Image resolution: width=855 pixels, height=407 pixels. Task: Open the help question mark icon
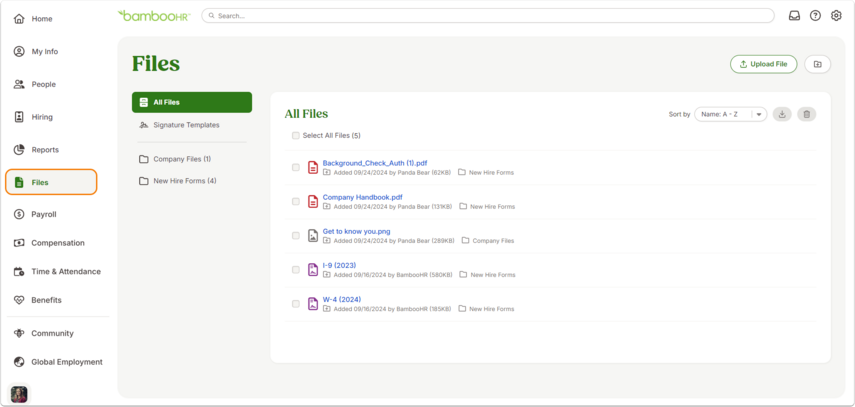[x=815, y=16]
